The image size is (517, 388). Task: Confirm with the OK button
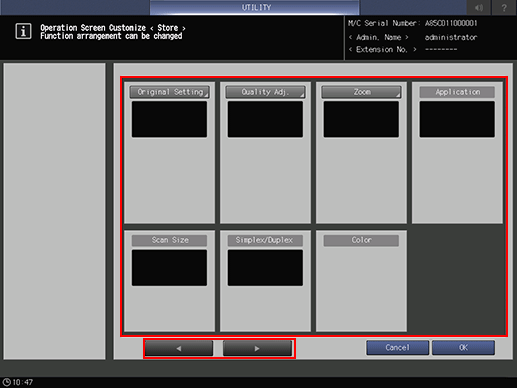[463, 348]
